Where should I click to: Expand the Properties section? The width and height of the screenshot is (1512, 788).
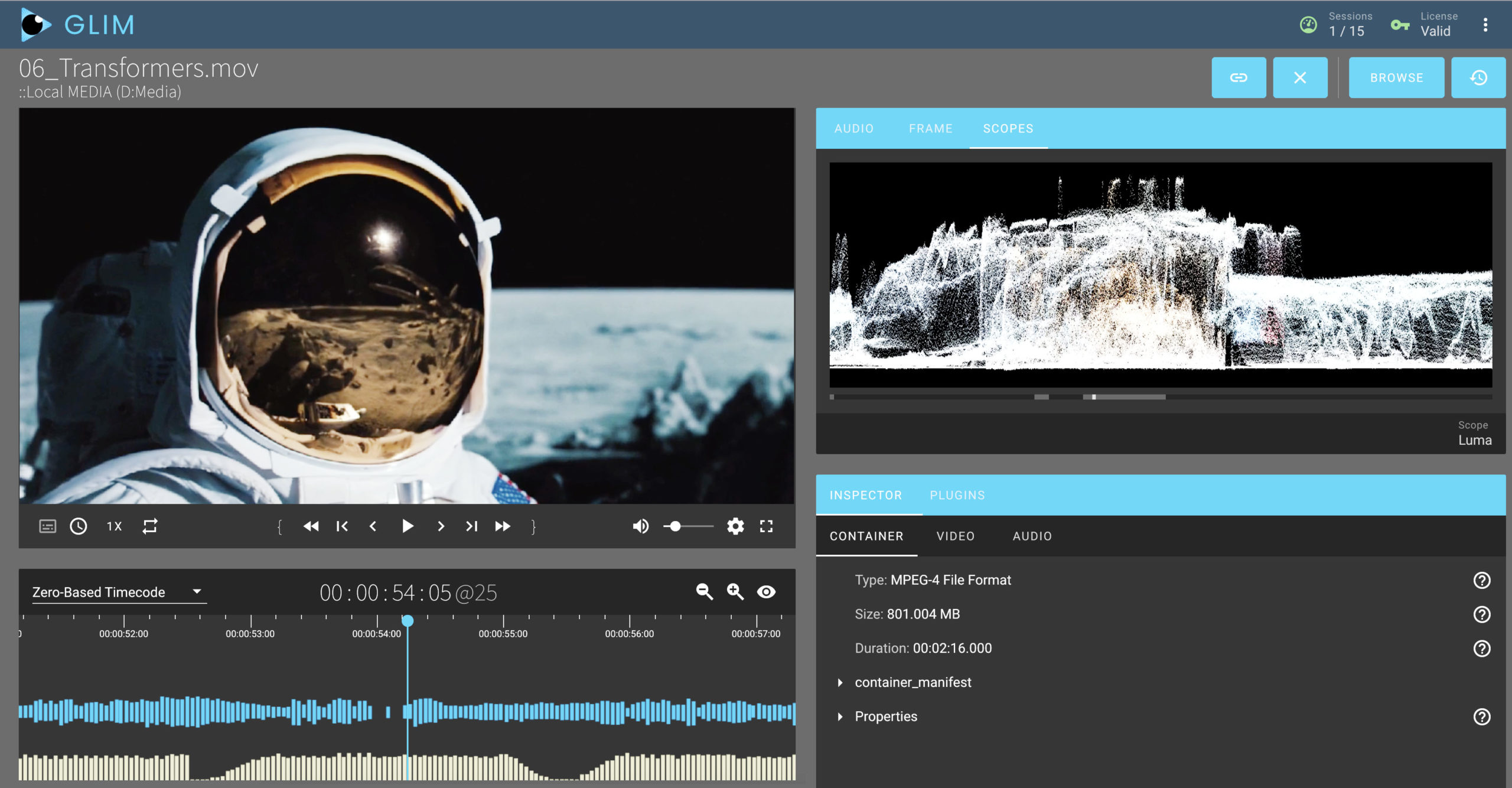click(885, 716)
